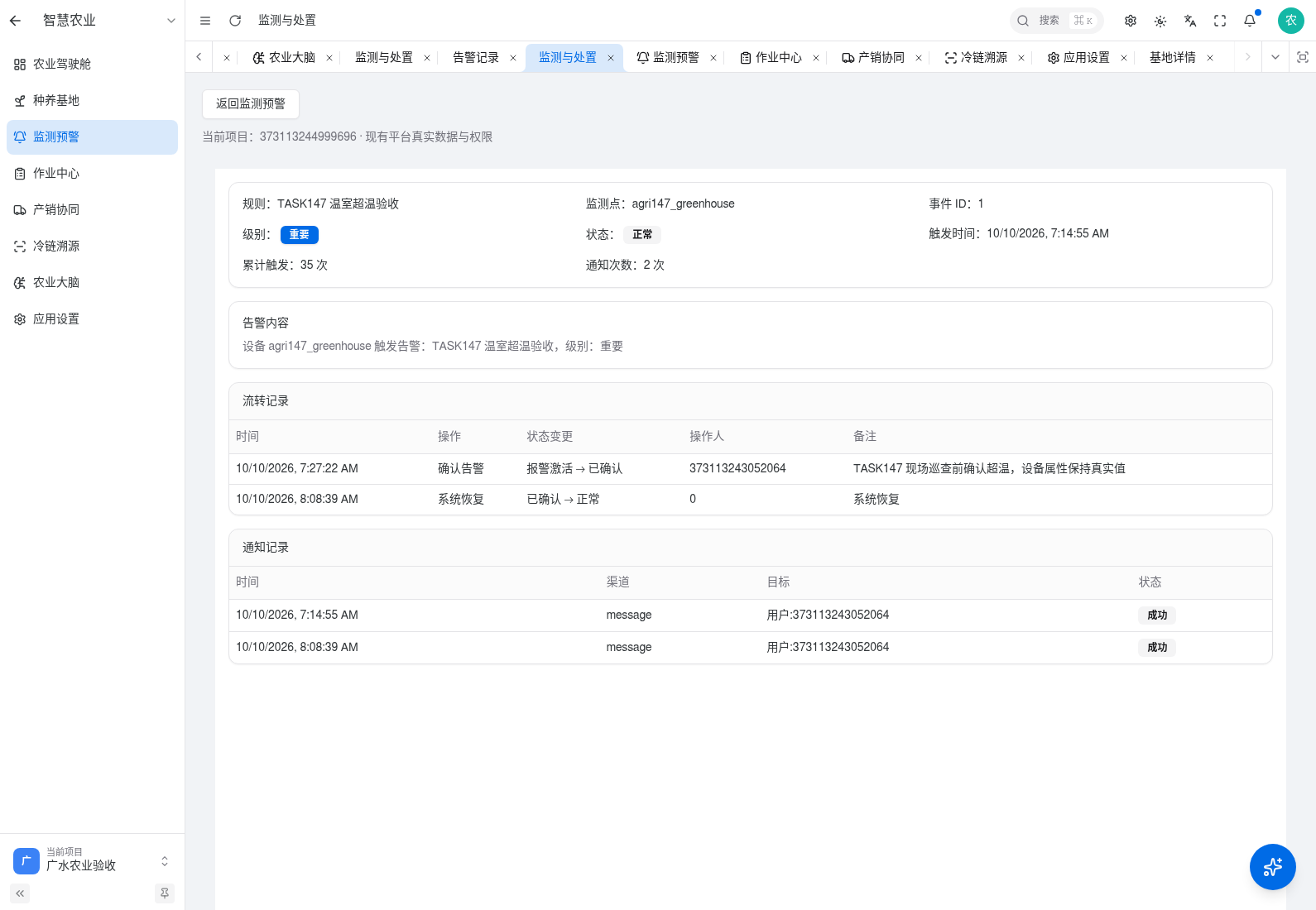Switch to the 基地详情 tab

tap(1173, 57)
